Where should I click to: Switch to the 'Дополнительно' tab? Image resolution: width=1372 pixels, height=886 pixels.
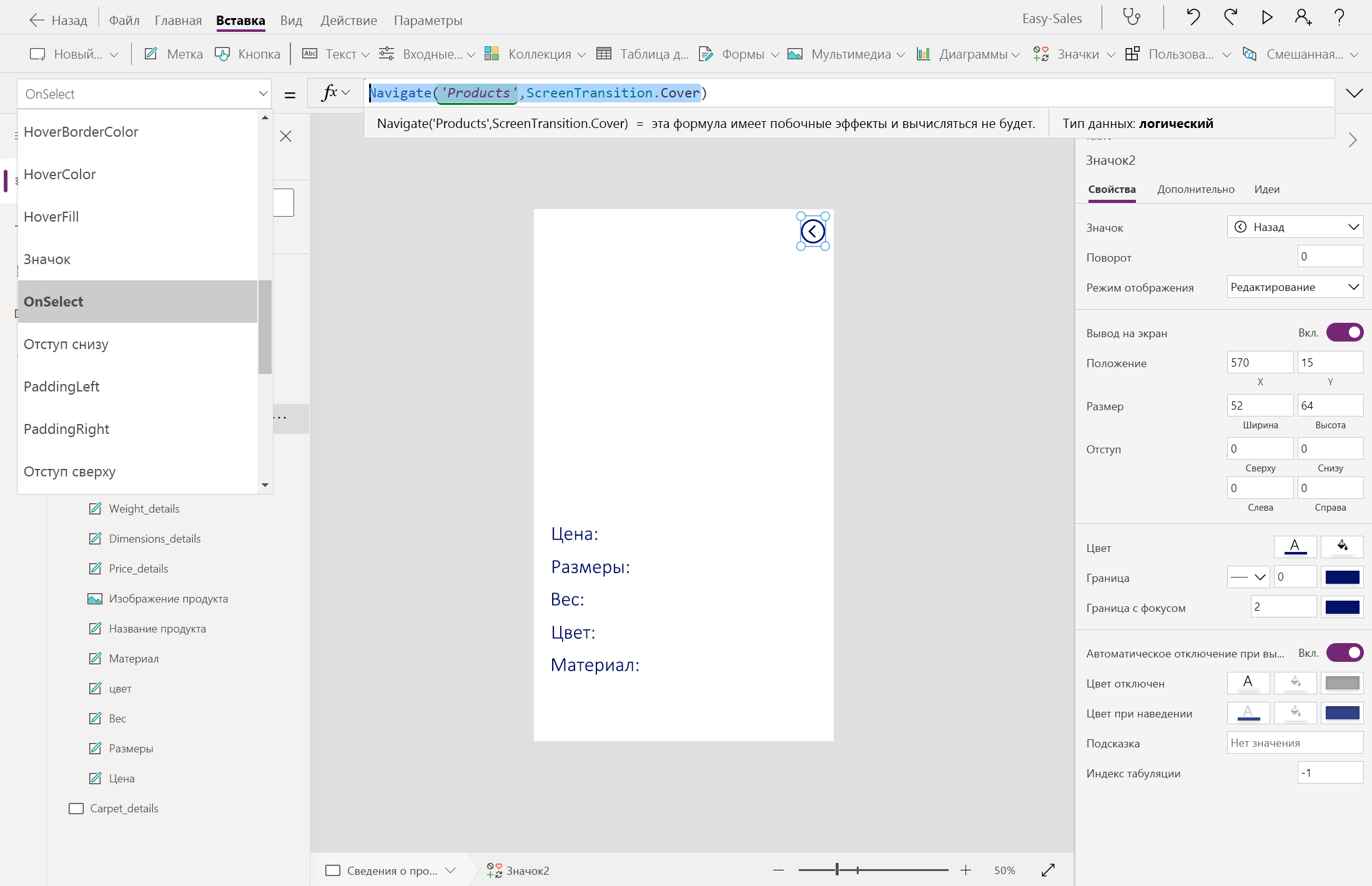1195,189
